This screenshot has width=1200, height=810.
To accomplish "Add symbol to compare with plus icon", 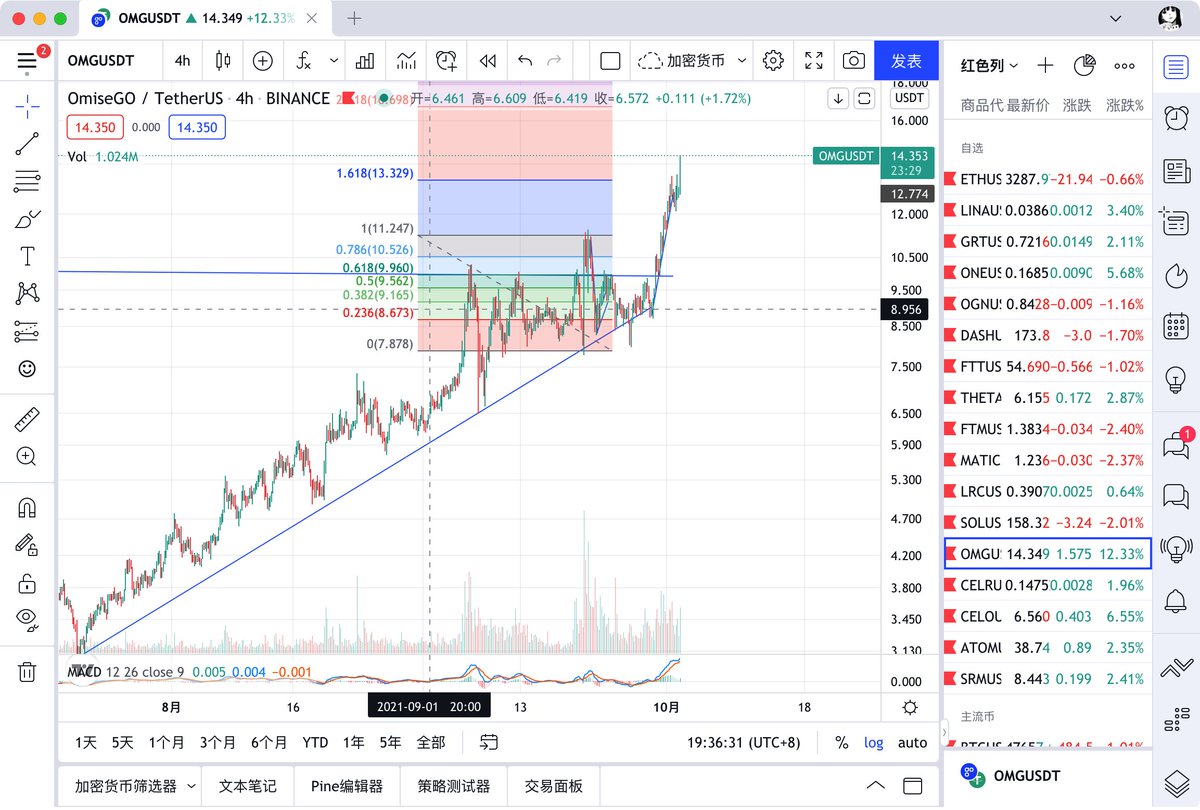I will (262, 61).
